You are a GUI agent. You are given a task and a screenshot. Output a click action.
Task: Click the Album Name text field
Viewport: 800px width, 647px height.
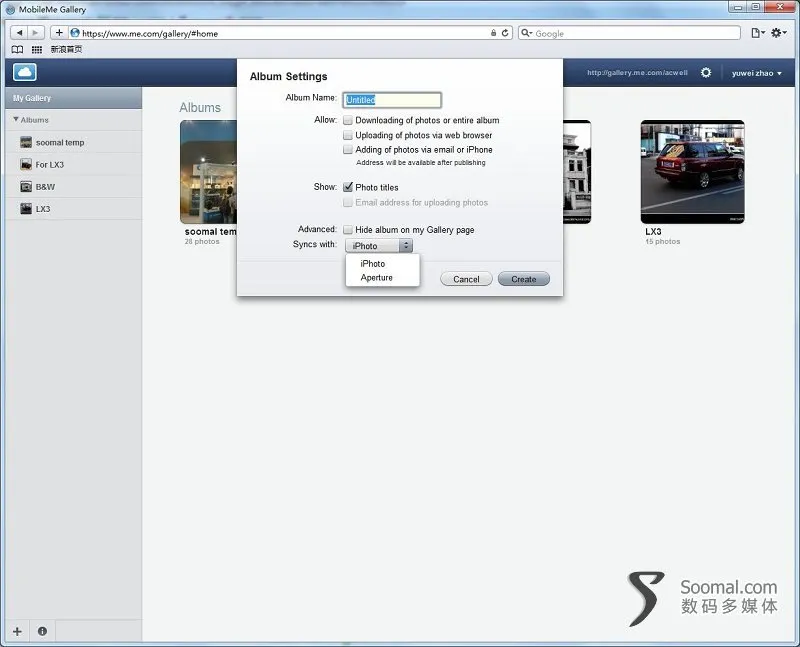tap(392, 100)
